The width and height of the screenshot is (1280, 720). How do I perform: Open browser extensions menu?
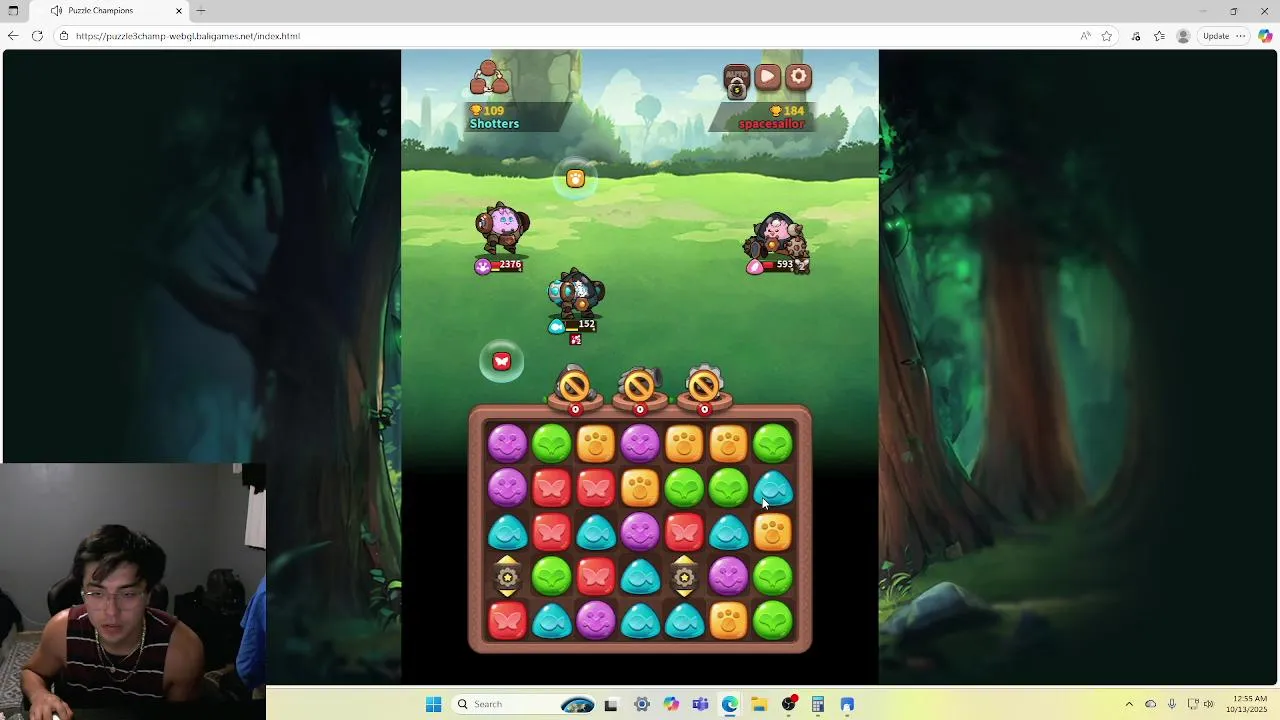point(1136,36)
